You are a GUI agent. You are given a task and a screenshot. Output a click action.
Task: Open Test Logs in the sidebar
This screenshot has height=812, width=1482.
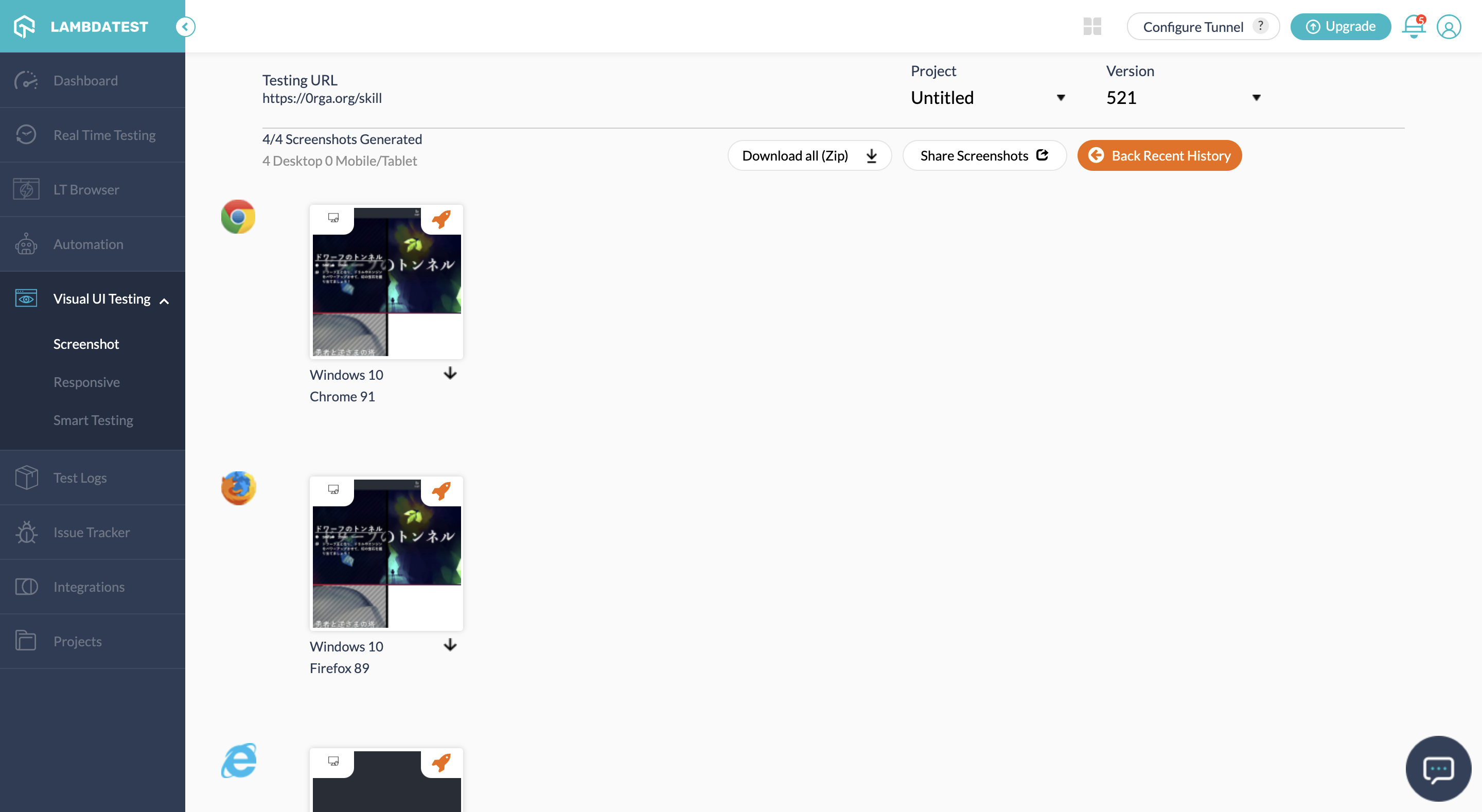coord(93,478)
